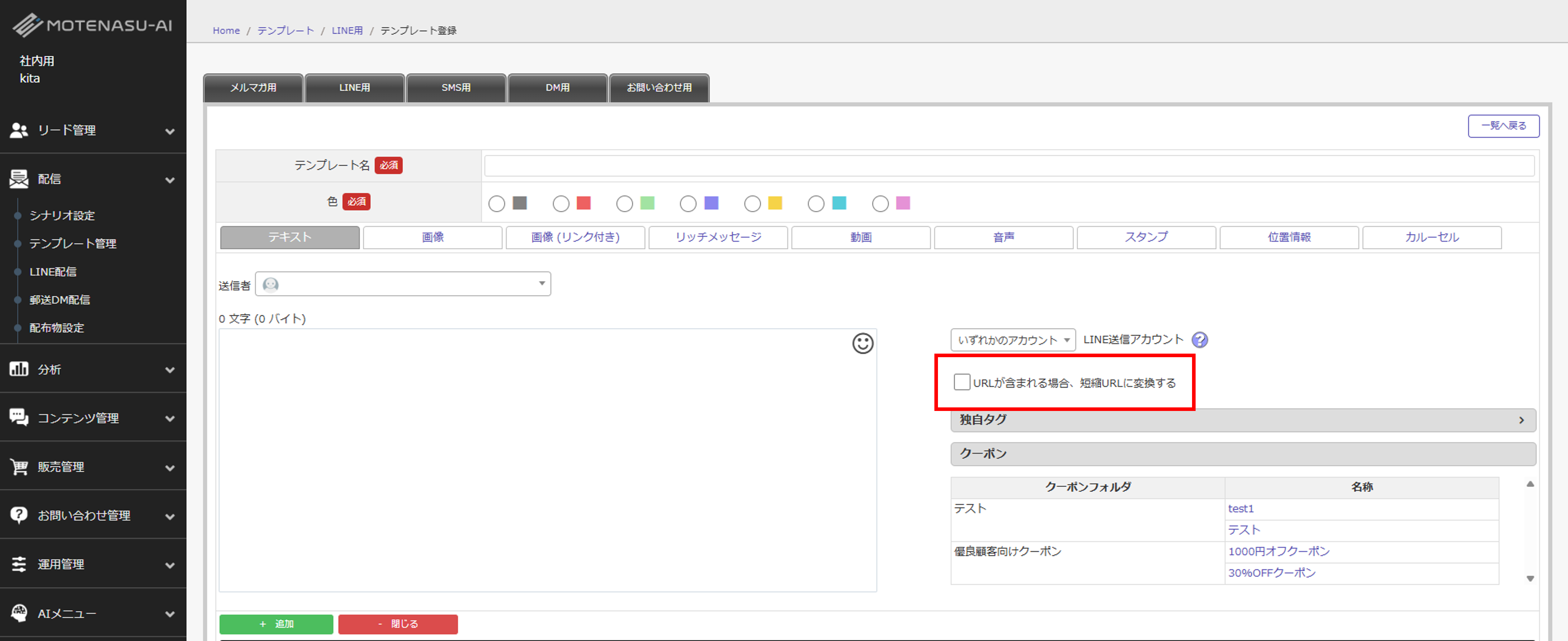Open the 1000円オフクーポン coupon link
Screen dimensions: 1568x641
[x=1278, y=552]
